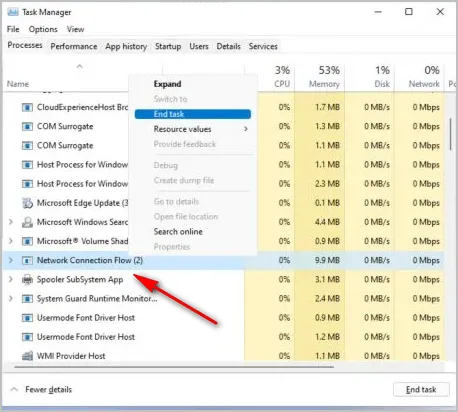Select the Processes tab

coord(25,45)
